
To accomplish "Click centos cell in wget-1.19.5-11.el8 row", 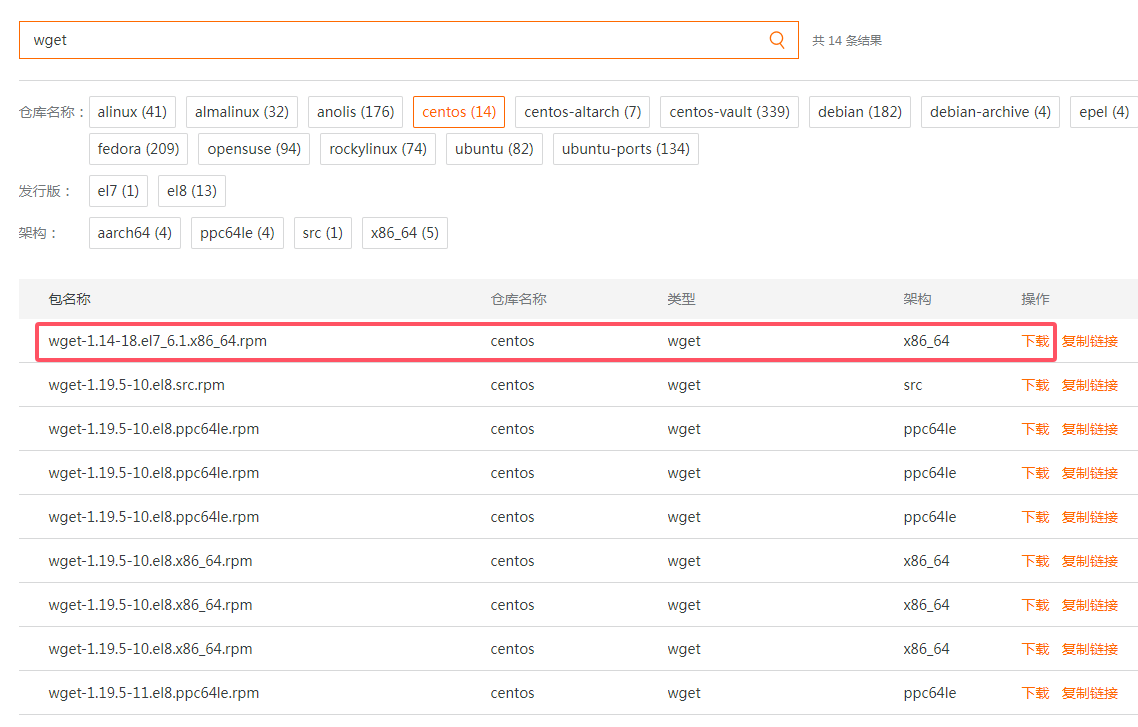I will [x=512, y=693].
